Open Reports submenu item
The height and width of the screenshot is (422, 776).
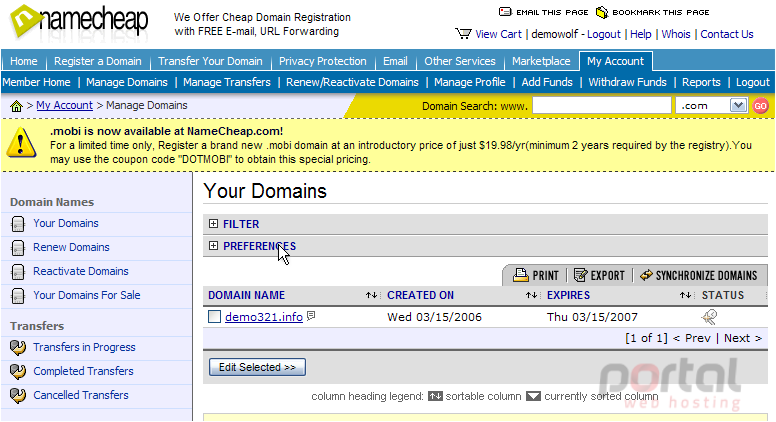[701, 82]
